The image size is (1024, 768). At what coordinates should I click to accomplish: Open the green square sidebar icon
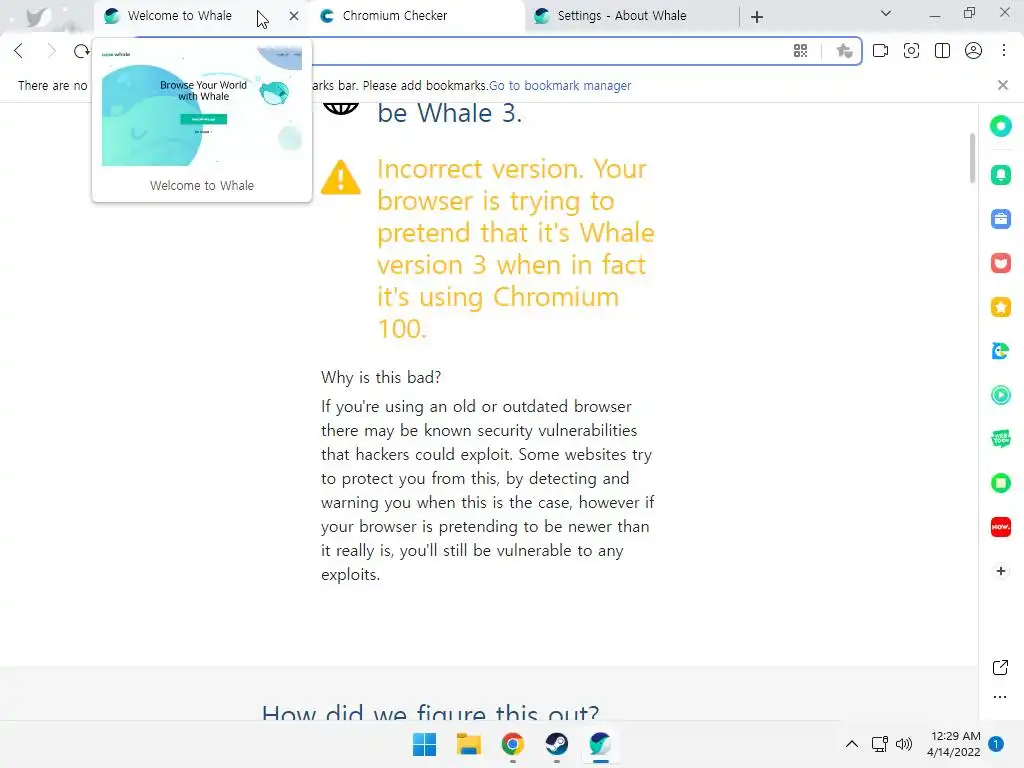click(x=1000, y=483)
